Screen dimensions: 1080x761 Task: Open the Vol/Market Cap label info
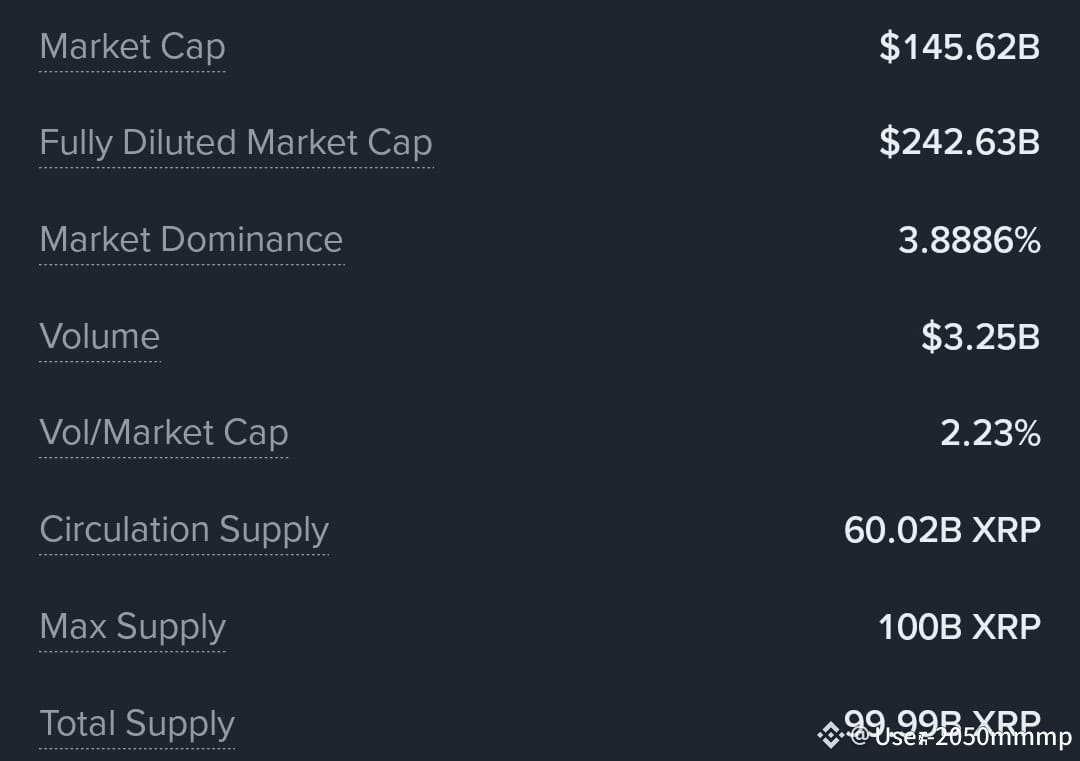pos(164,433)
